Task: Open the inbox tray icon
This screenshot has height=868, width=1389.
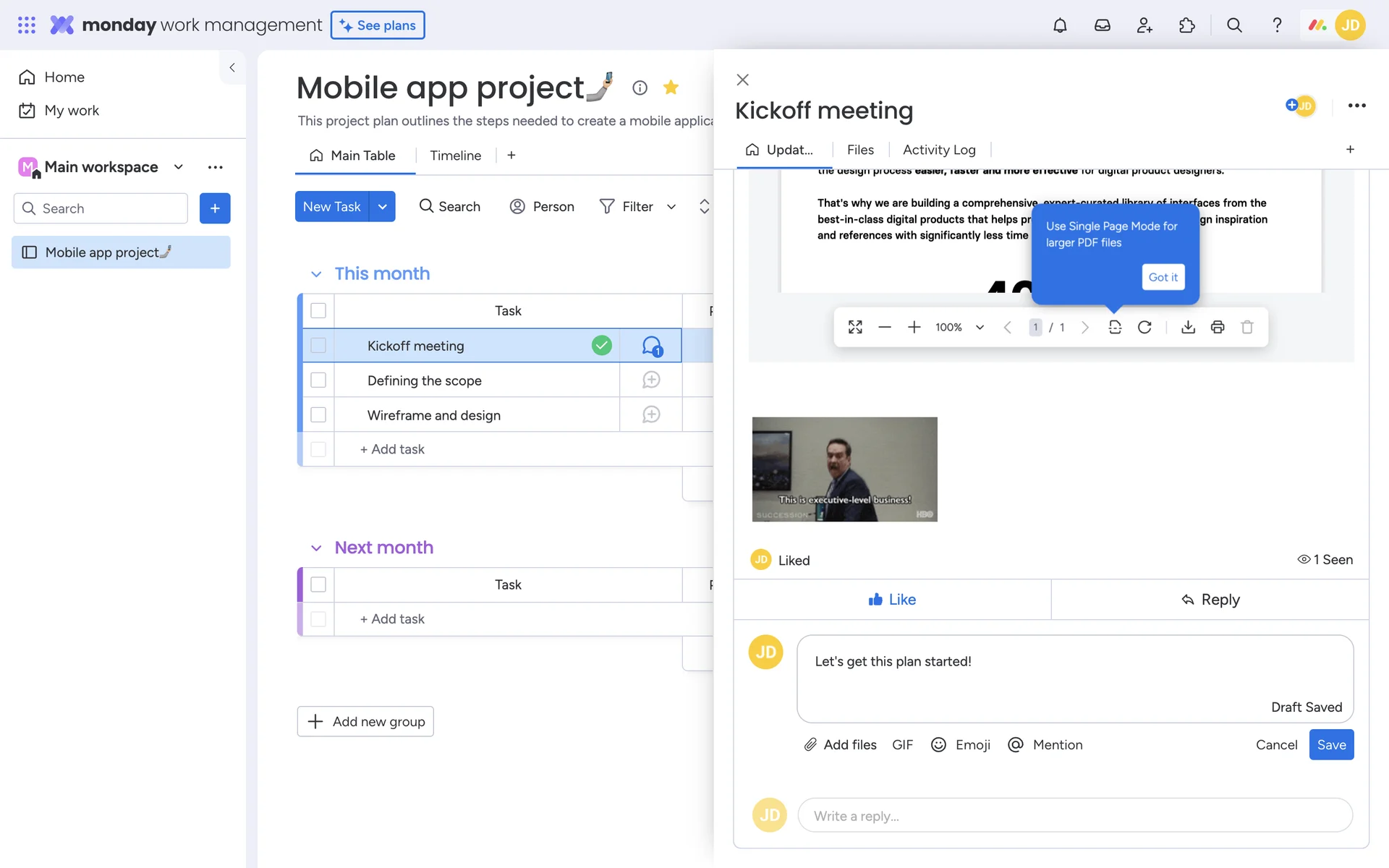Action: [1102, 25]
